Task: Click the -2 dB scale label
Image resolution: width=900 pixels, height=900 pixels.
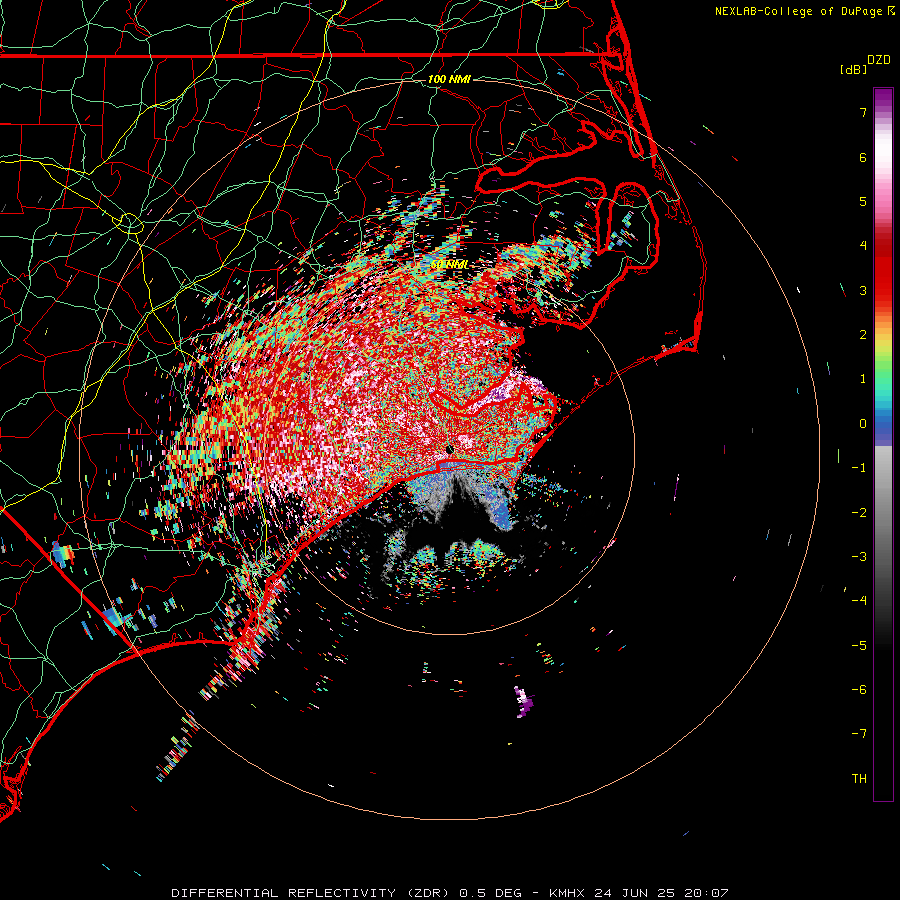Action: tap(859, 513)
